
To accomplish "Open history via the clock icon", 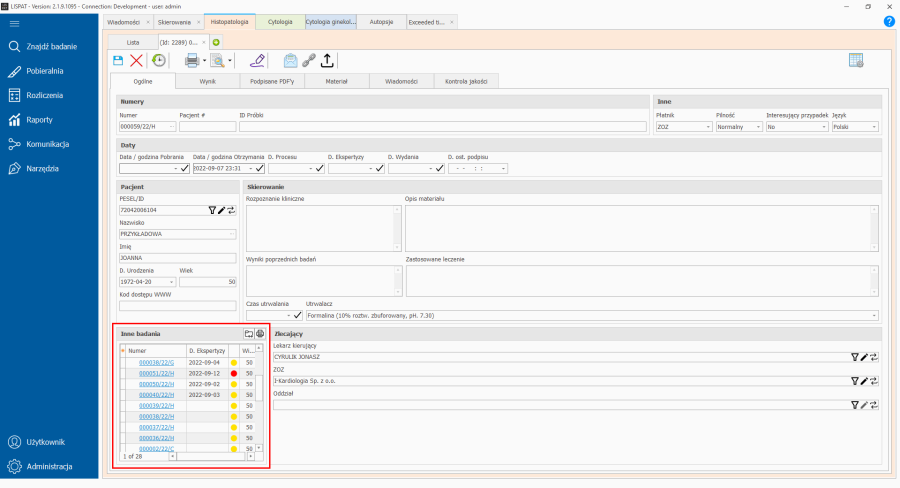I will [159, 61].
